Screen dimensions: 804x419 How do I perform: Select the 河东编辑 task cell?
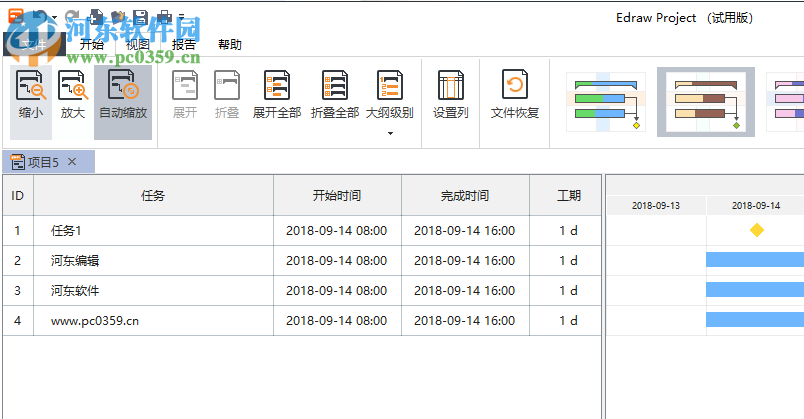tap(153, 261)
